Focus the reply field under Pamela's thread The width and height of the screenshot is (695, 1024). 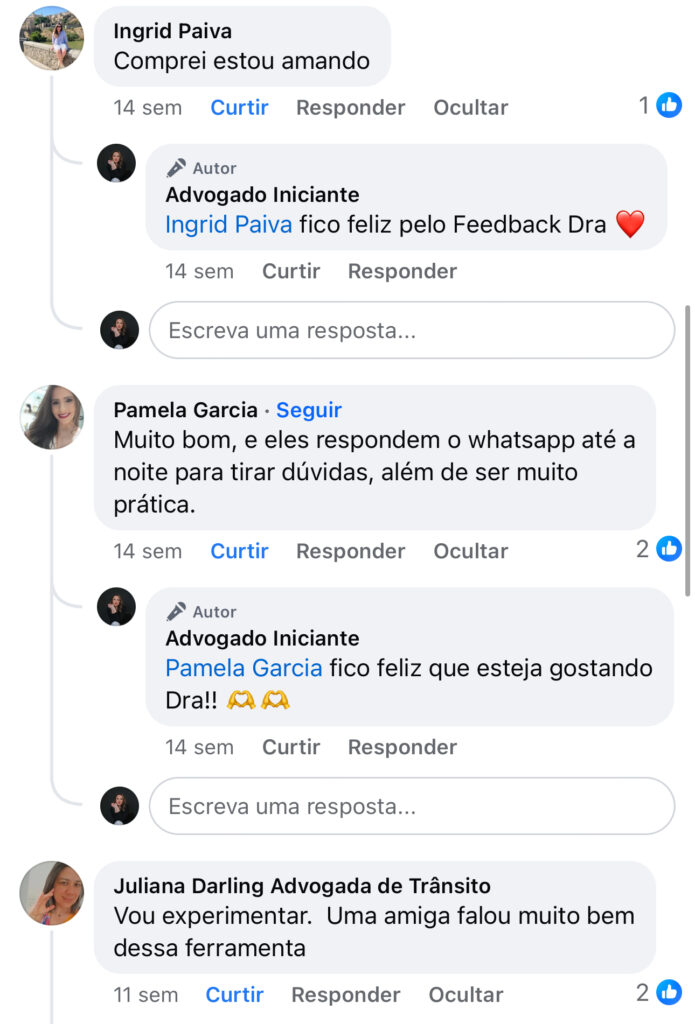411,806
